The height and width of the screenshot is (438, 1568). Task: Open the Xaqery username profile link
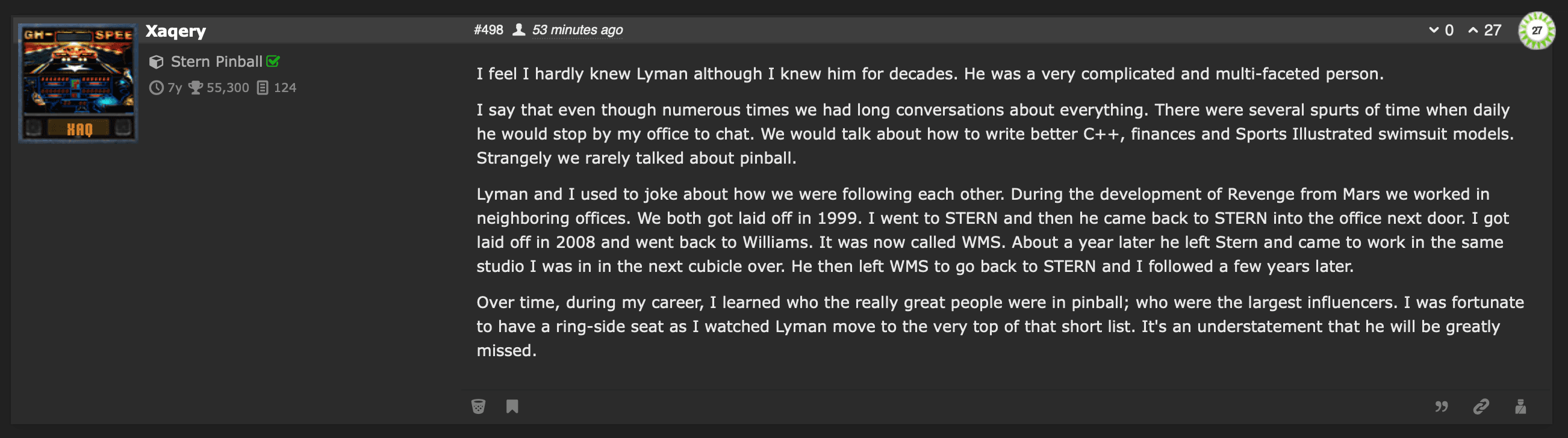tap(176, 31)
